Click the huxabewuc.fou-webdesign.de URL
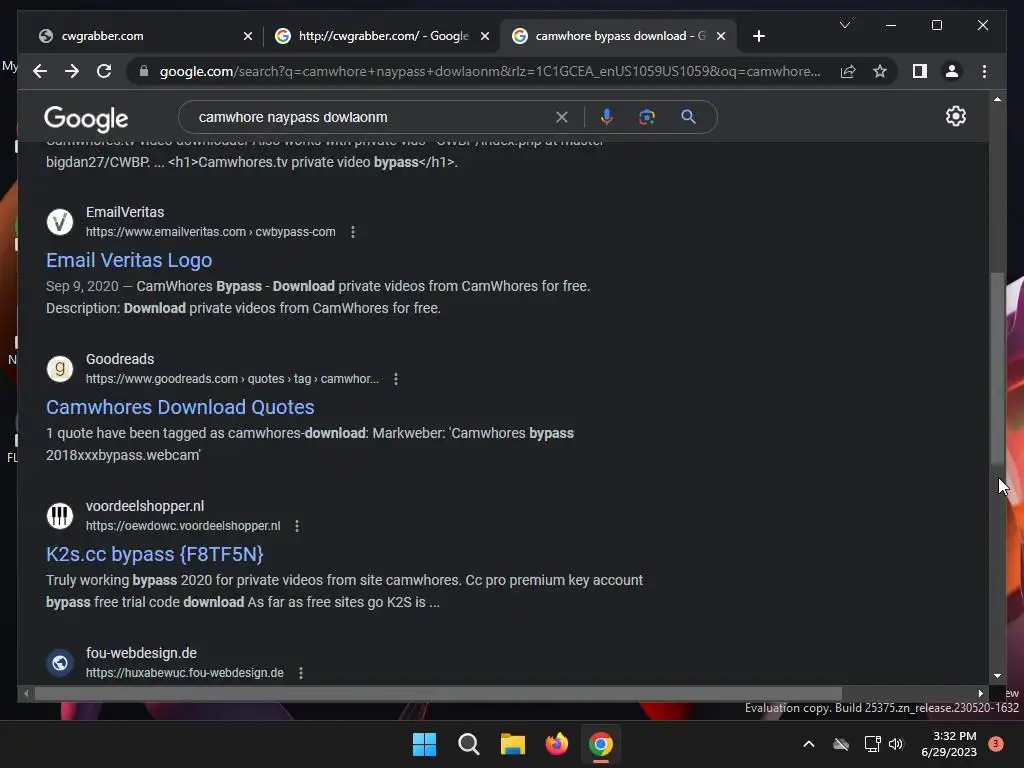 tap(185, 673)
